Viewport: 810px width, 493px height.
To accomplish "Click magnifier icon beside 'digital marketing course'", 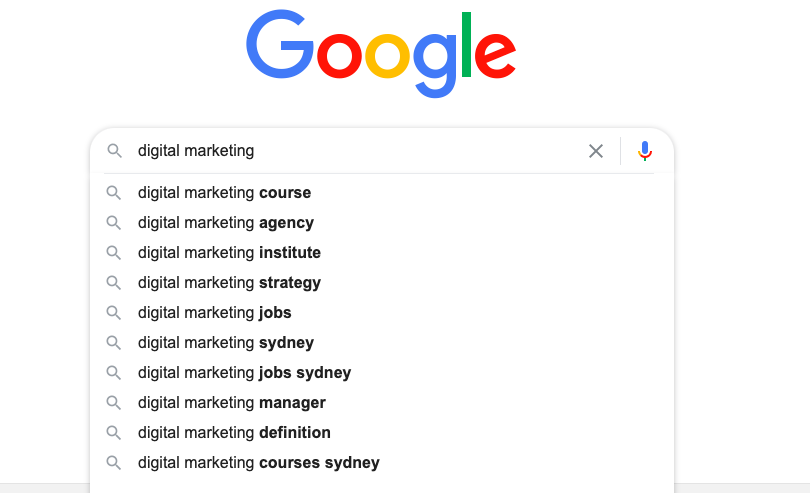I will (x=114, y=193).
